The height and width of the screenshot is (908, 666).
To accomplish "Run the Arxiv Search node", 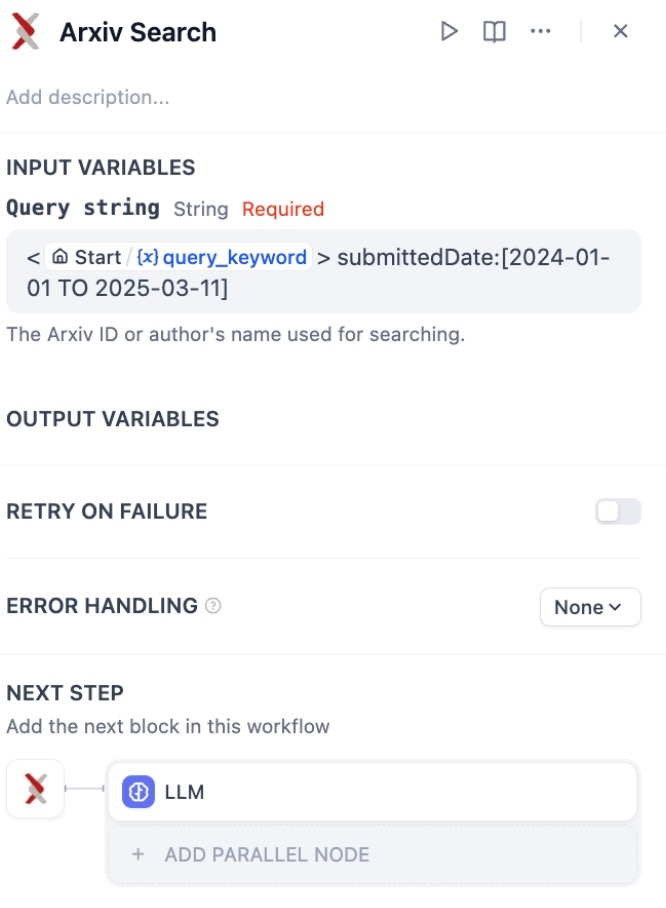I will (x=449, y=31).
